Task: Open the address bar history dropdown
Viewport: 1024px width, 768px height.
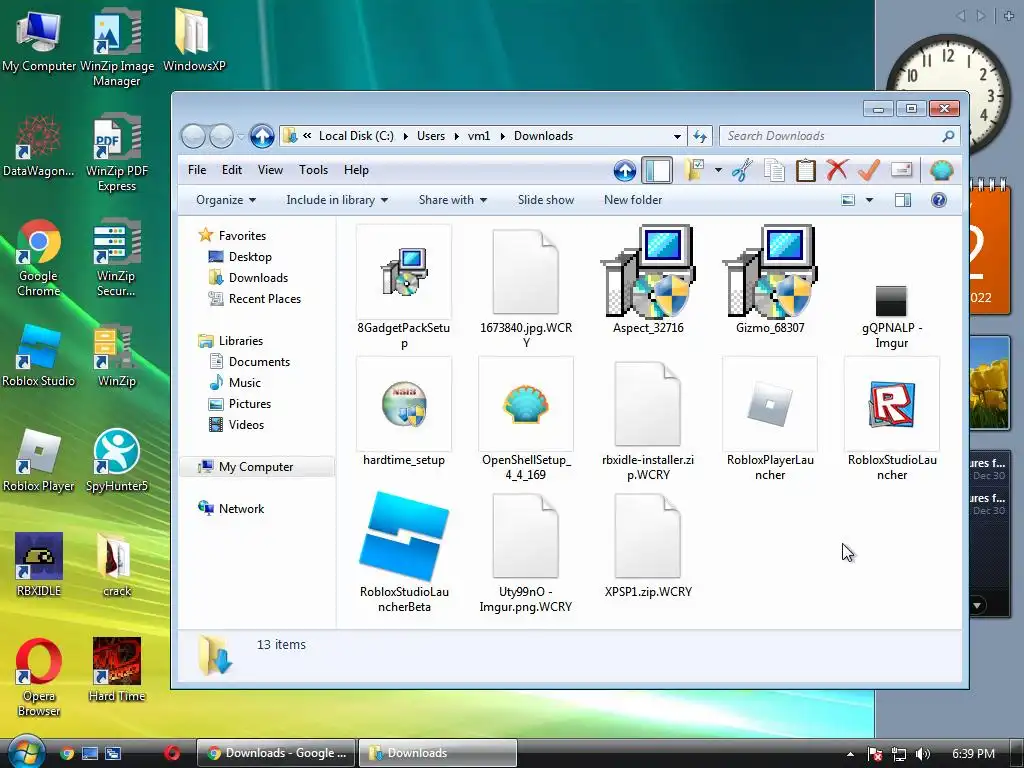Action: (677, 136)
